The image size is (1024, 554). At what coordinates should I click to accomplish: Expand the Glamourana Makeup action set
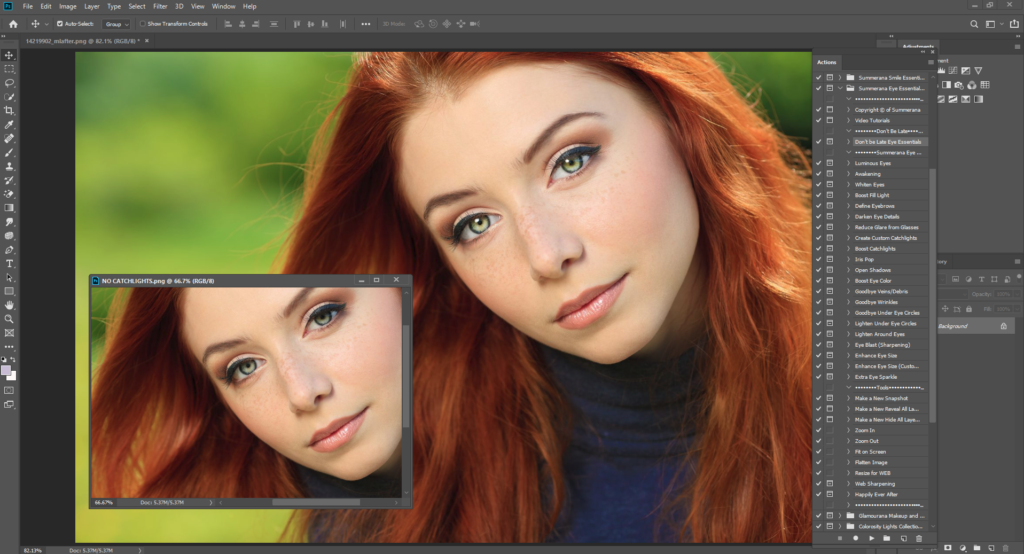pyautogui.click(x=840, y=515)
